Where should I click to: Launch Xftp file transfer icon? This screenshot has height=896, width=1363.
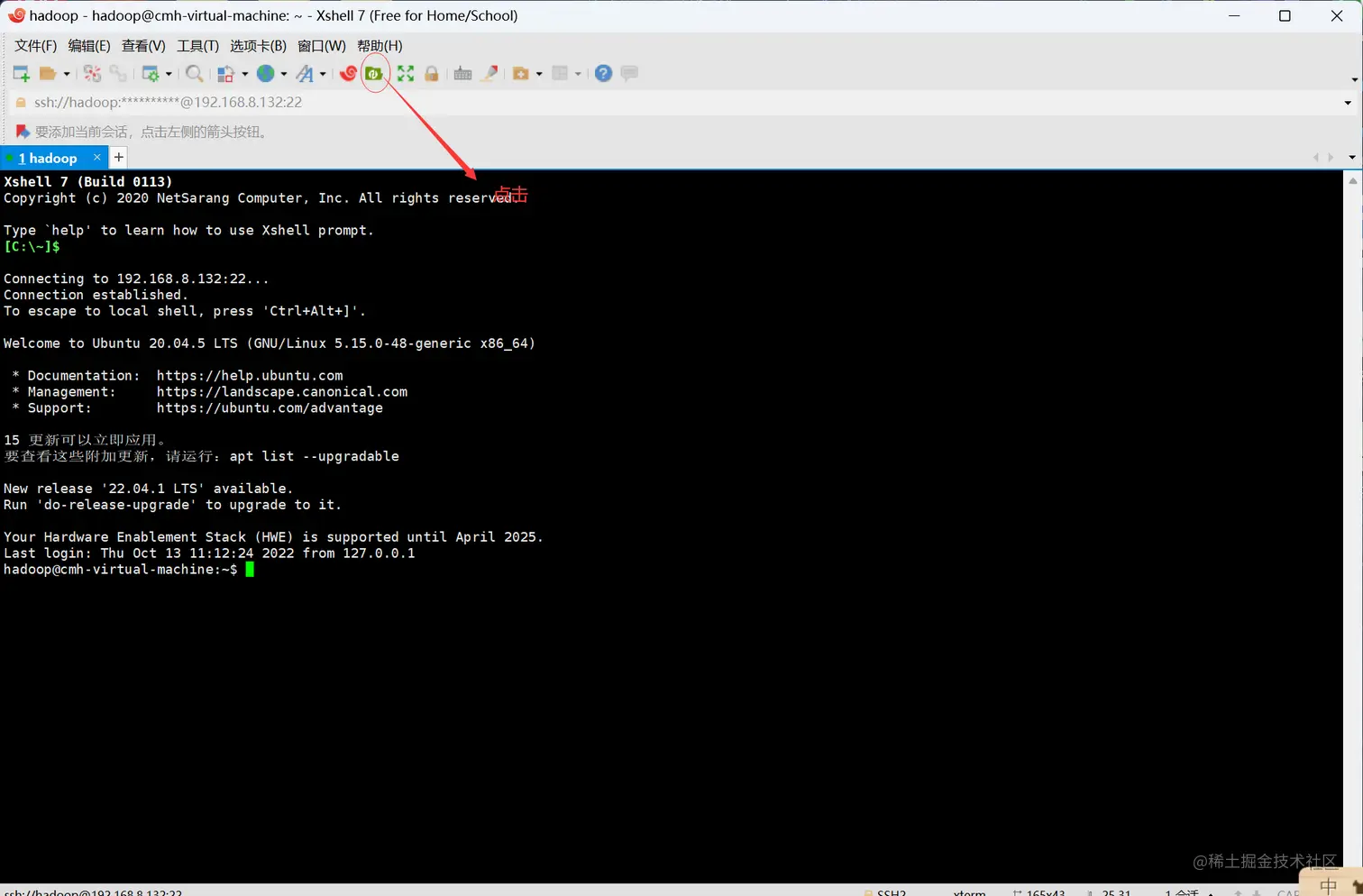373,74
